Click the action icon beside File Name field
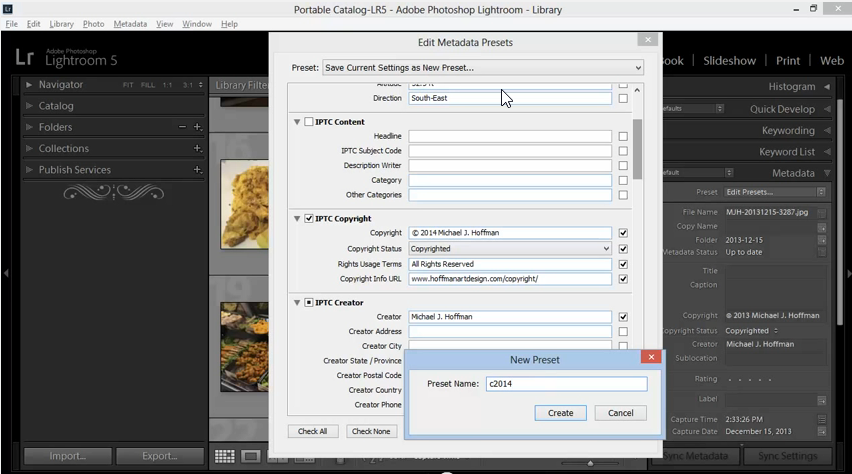This screenshot has height=474, width=852. (x=822, y=213)
